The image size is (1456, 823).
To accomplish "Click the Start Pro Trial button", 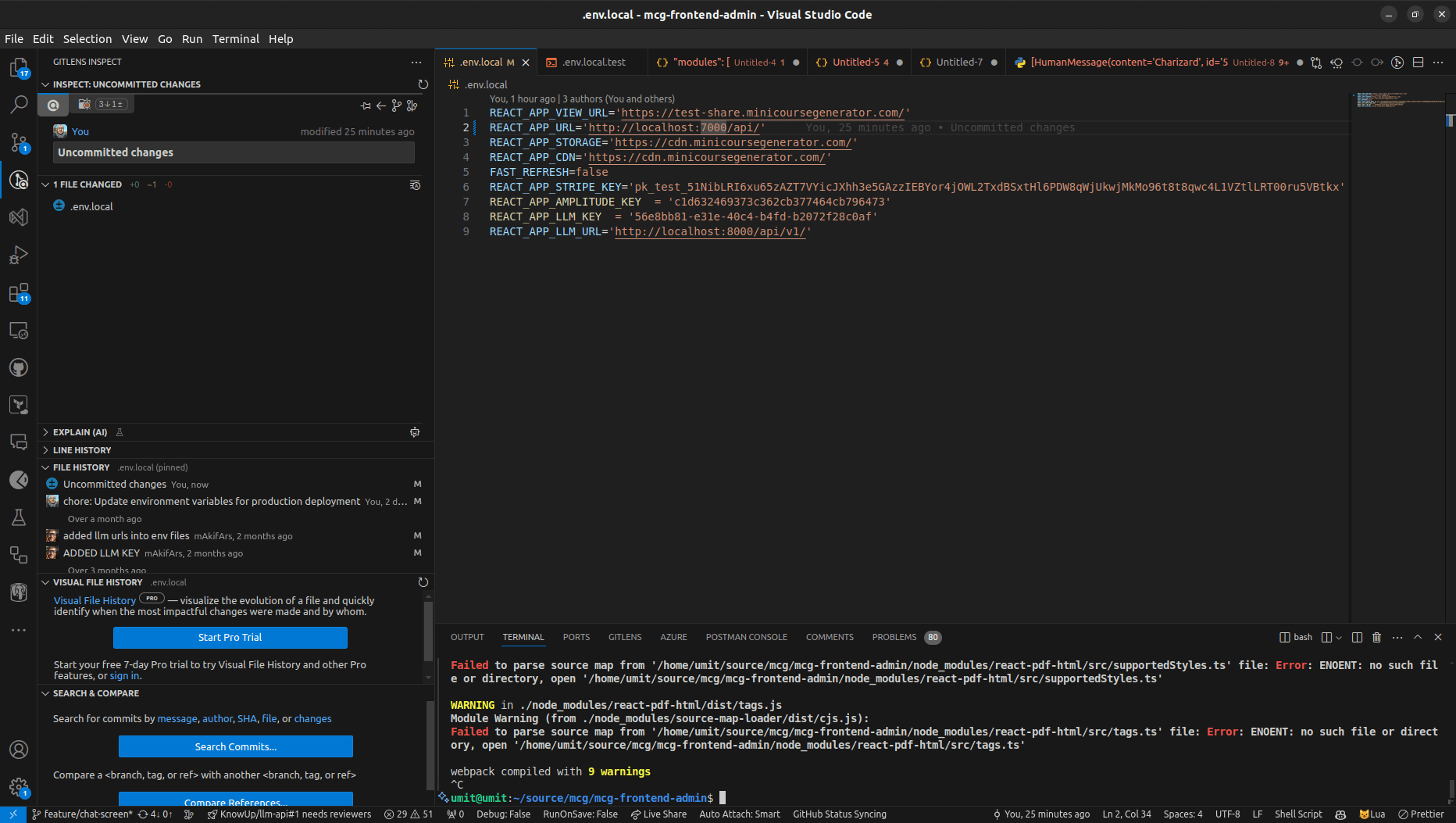I will pos(230,638).
